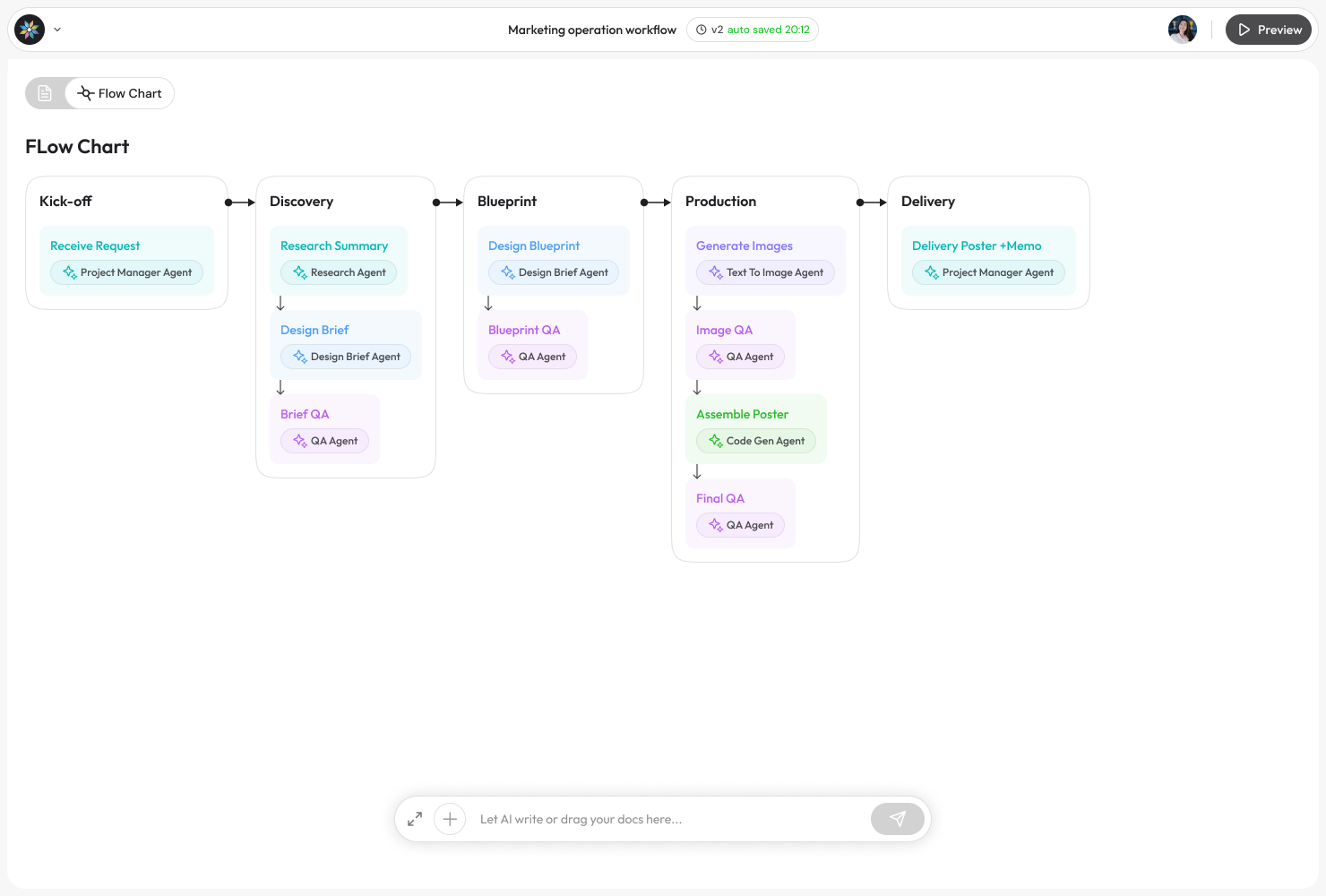Click the plus attachment icon

450,819
